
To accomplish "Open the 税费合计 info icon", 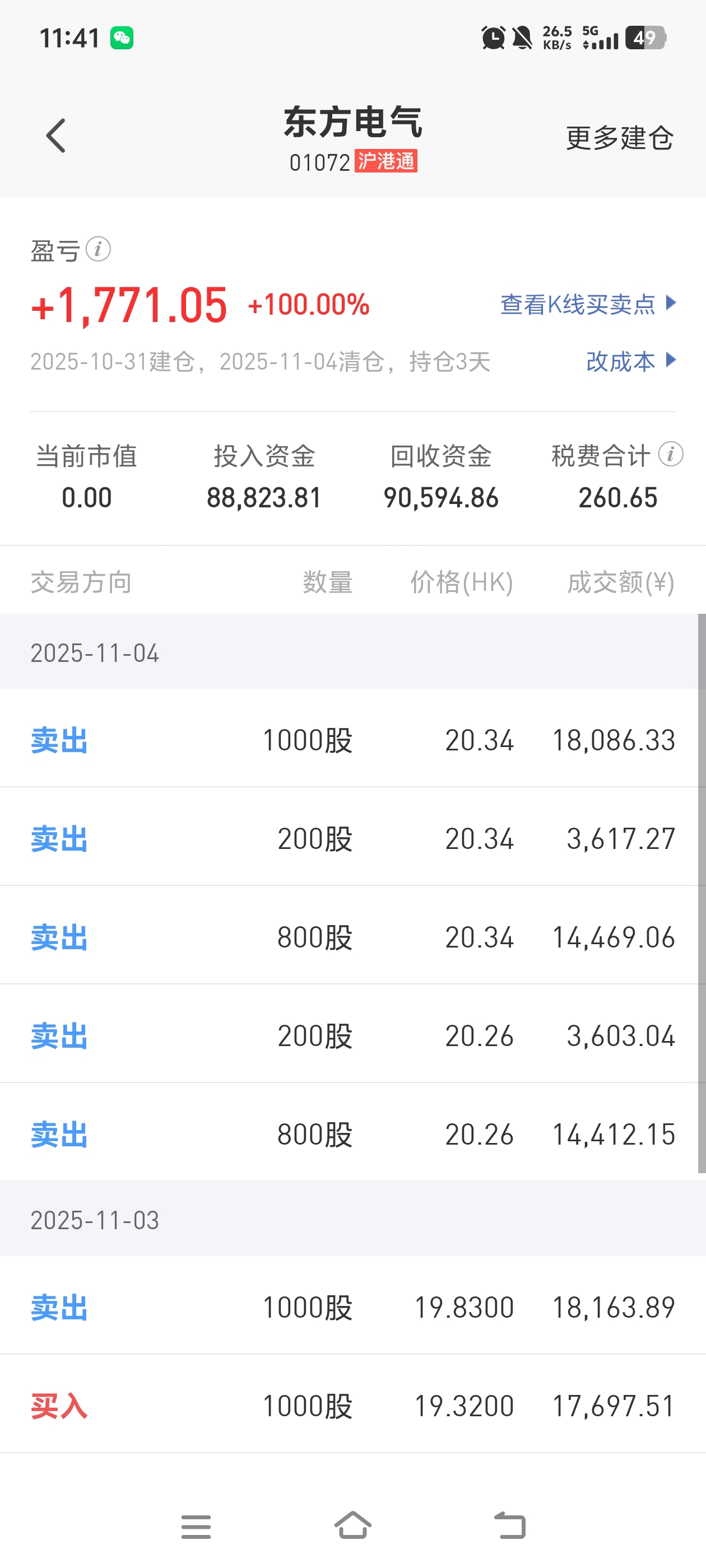I will point(671,454).
